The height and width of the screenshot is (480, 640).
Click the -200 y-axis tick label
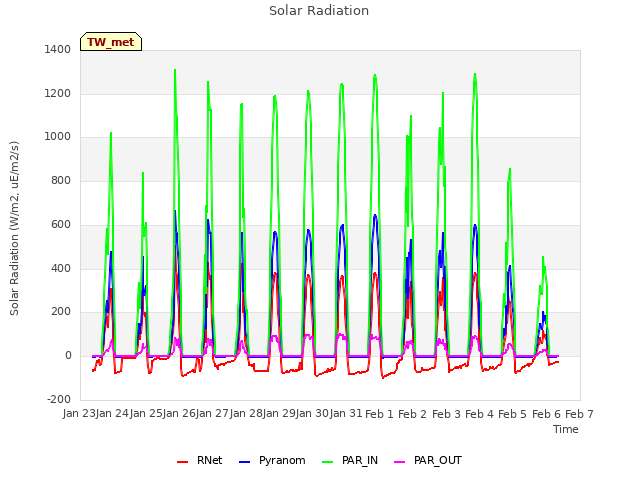[59, 399]
